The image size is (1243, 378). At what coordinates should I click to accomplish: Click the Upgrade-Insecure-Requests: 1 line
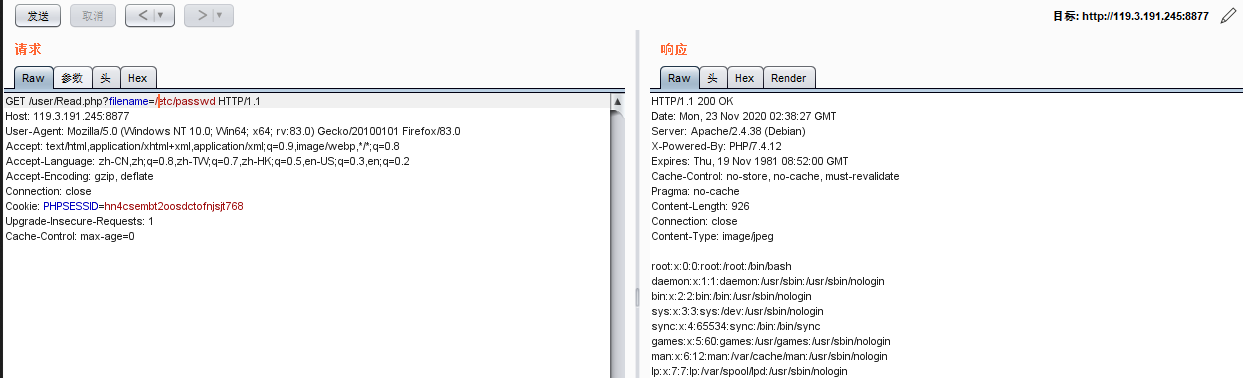(x=79, y=221)
